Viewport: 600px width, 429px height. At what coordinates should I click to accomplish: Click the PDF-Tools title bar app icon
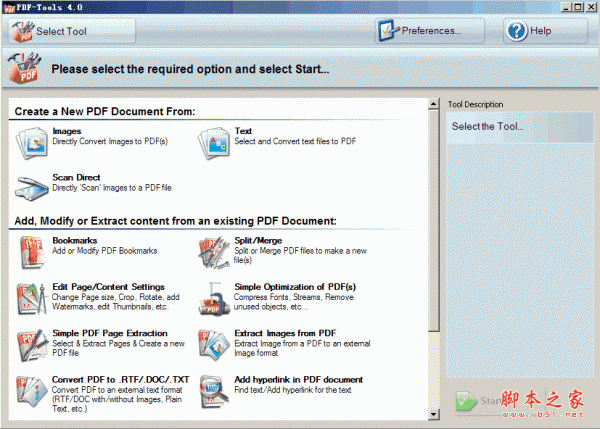[9, 8]
